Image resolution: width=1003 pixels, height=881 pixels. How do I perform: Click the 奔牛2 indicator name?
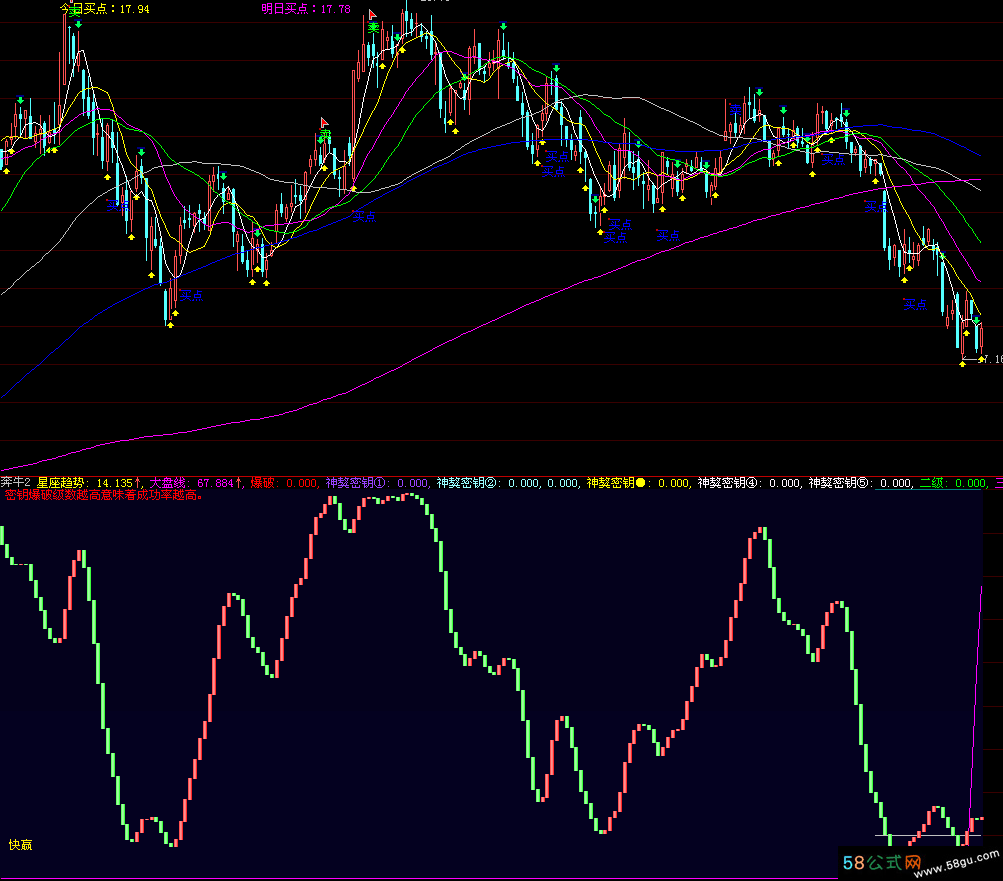pos(16,483)
